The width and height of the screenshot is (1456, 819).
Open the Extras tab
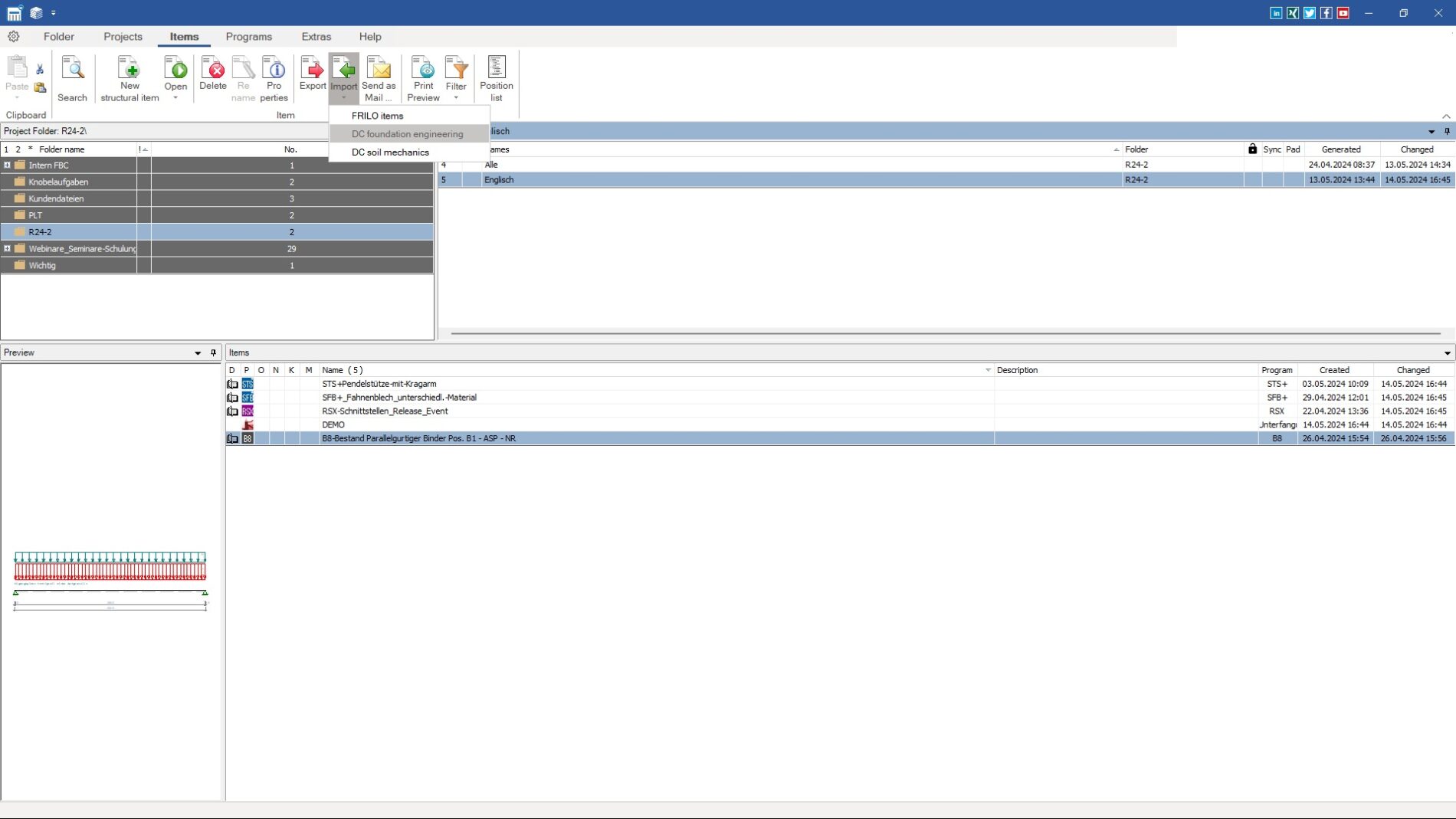pos(316,37)
